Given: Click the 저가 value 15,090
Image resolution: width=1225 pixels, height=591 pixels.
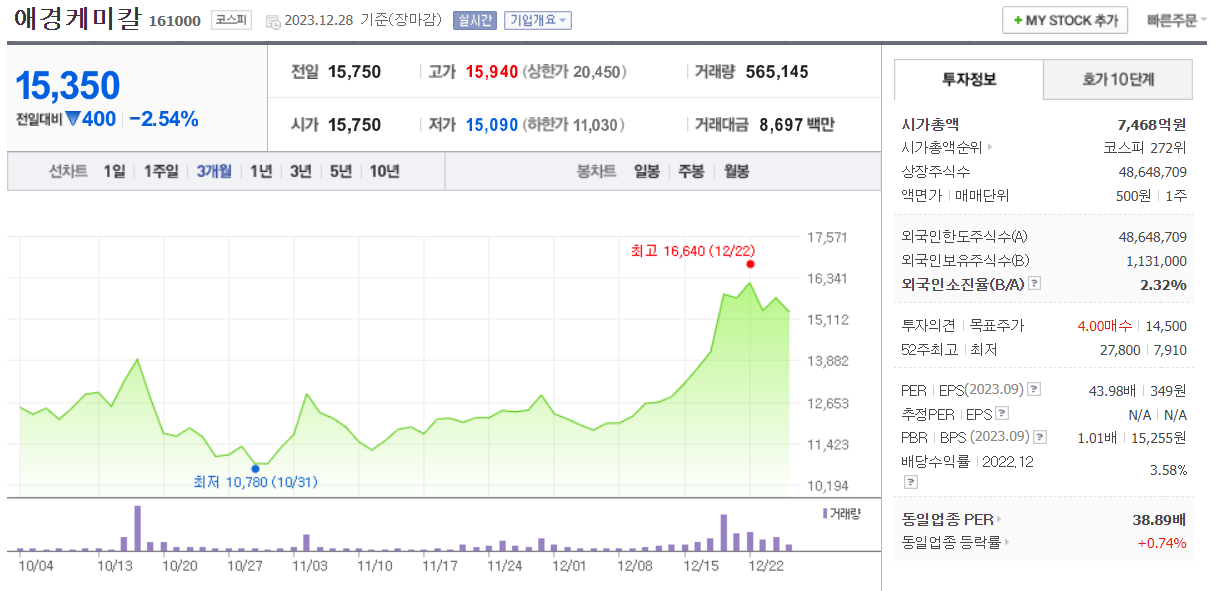Looking at the screenshot, I should 492,125.
